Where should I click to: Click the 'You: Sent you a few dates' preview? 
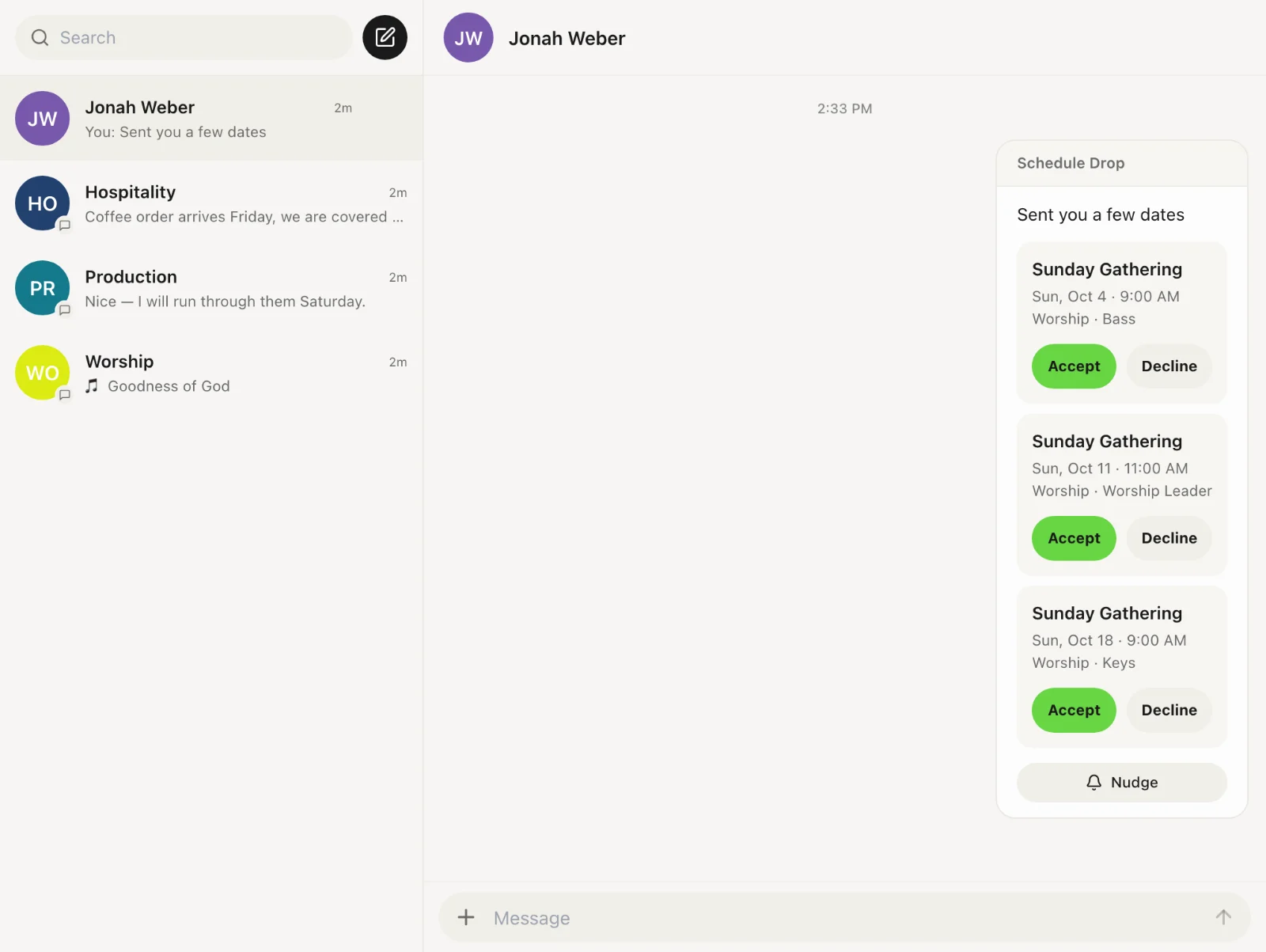176,132
